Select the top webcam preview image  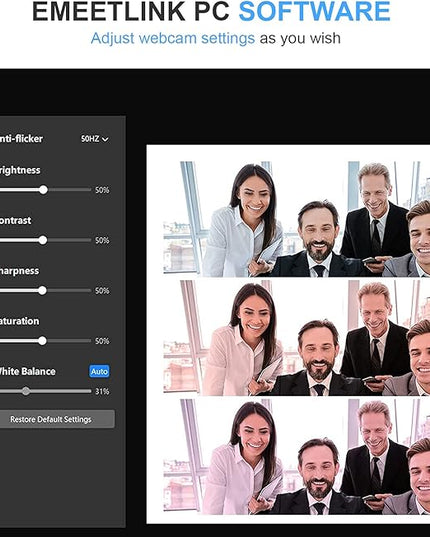click(296, 219)
